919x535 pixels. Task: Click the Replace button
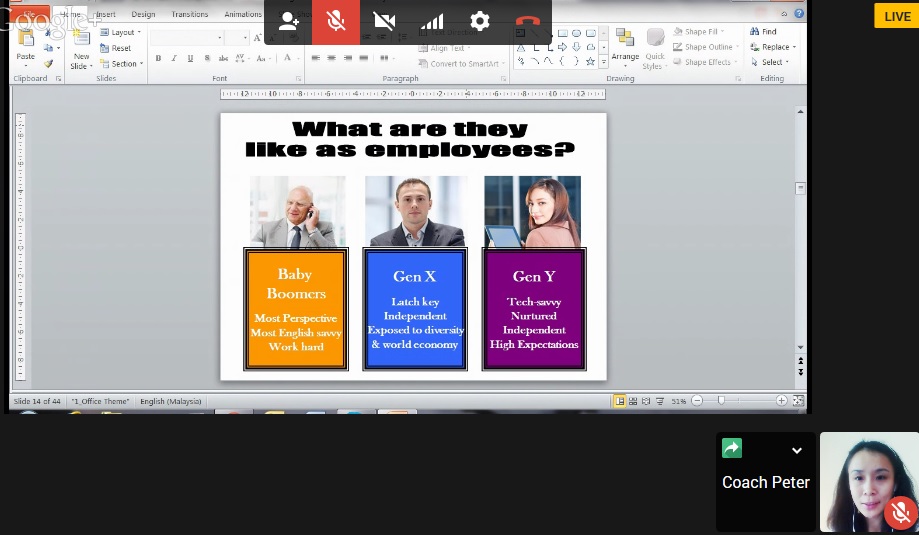(773, 47)
